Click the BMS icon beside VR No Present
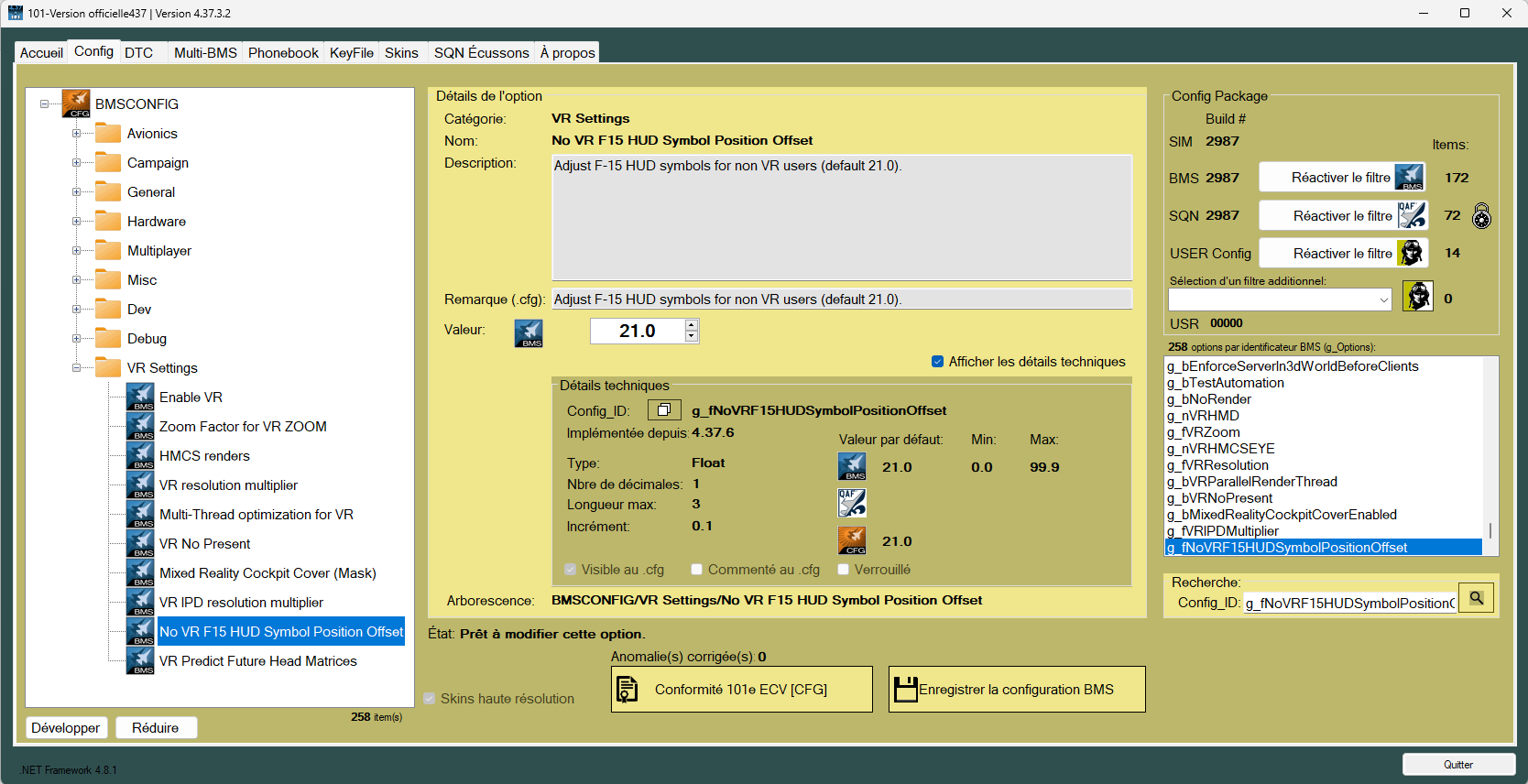This screenshot has height=784, width=1528. [140, 543]
